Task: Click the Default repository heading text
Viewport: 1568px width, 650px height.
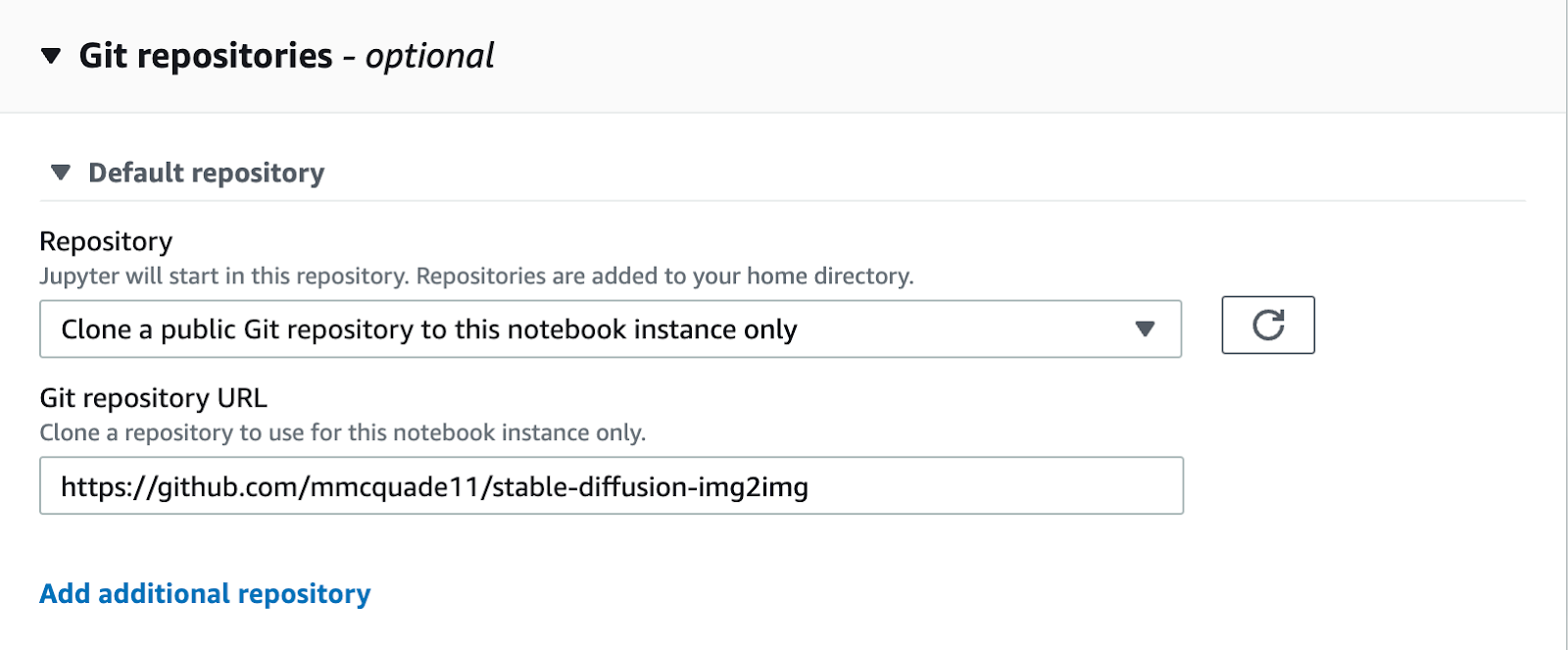Action: (x=206, y=174)
